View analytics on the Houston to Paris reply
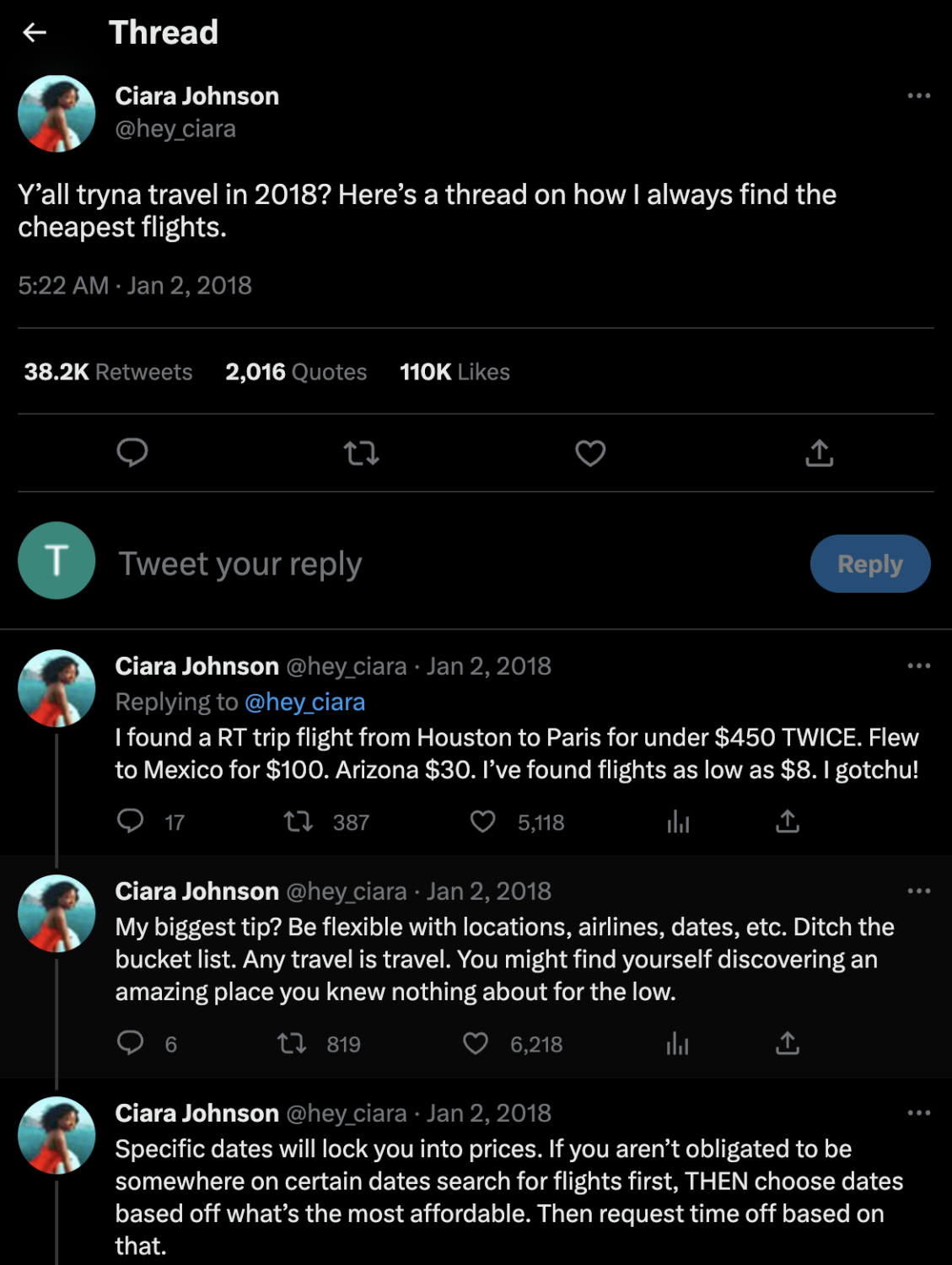 (x=677, y=822)
